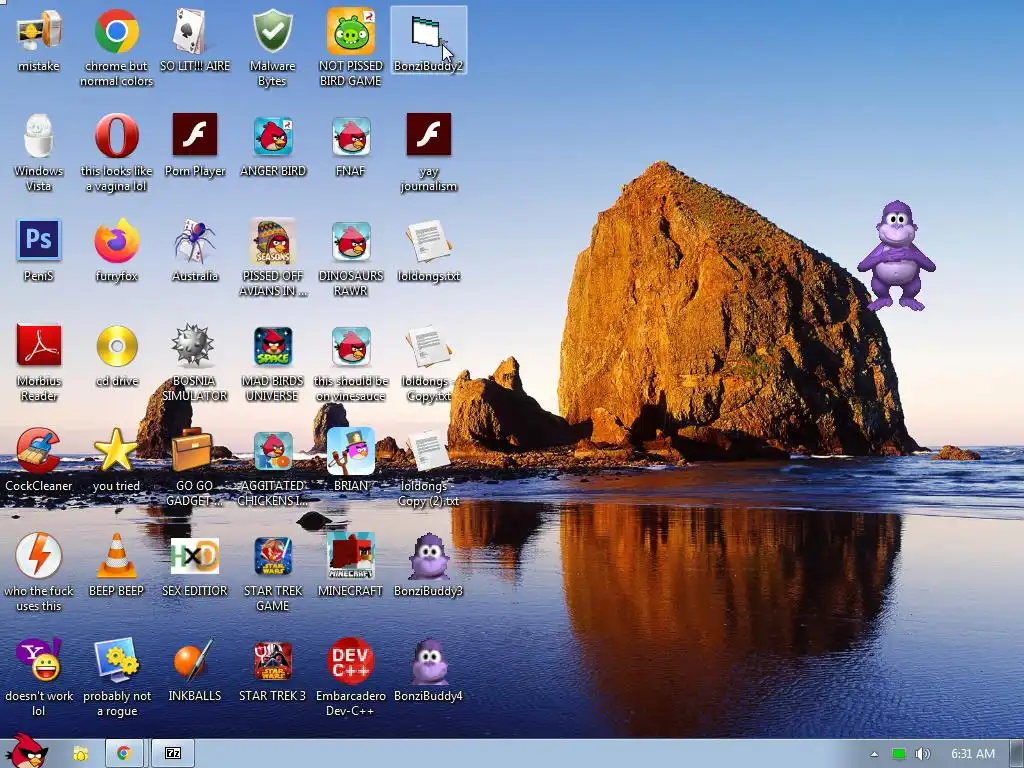1024x768 pixels.
Task: Open the volume speaker control
Action: [922, 754]
